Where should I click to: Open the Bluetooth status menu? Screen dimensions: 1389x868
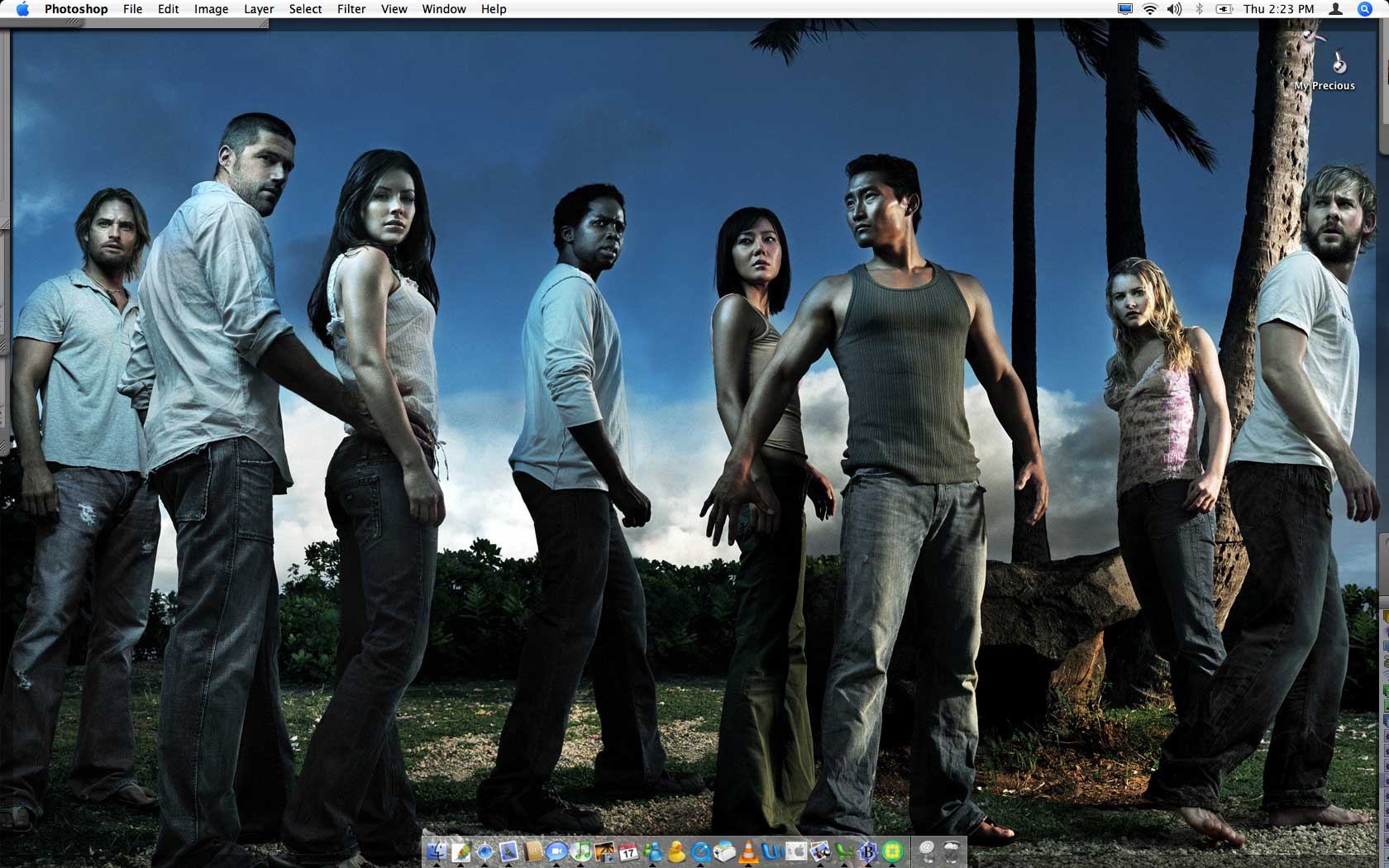click(x=1199, y=9)
